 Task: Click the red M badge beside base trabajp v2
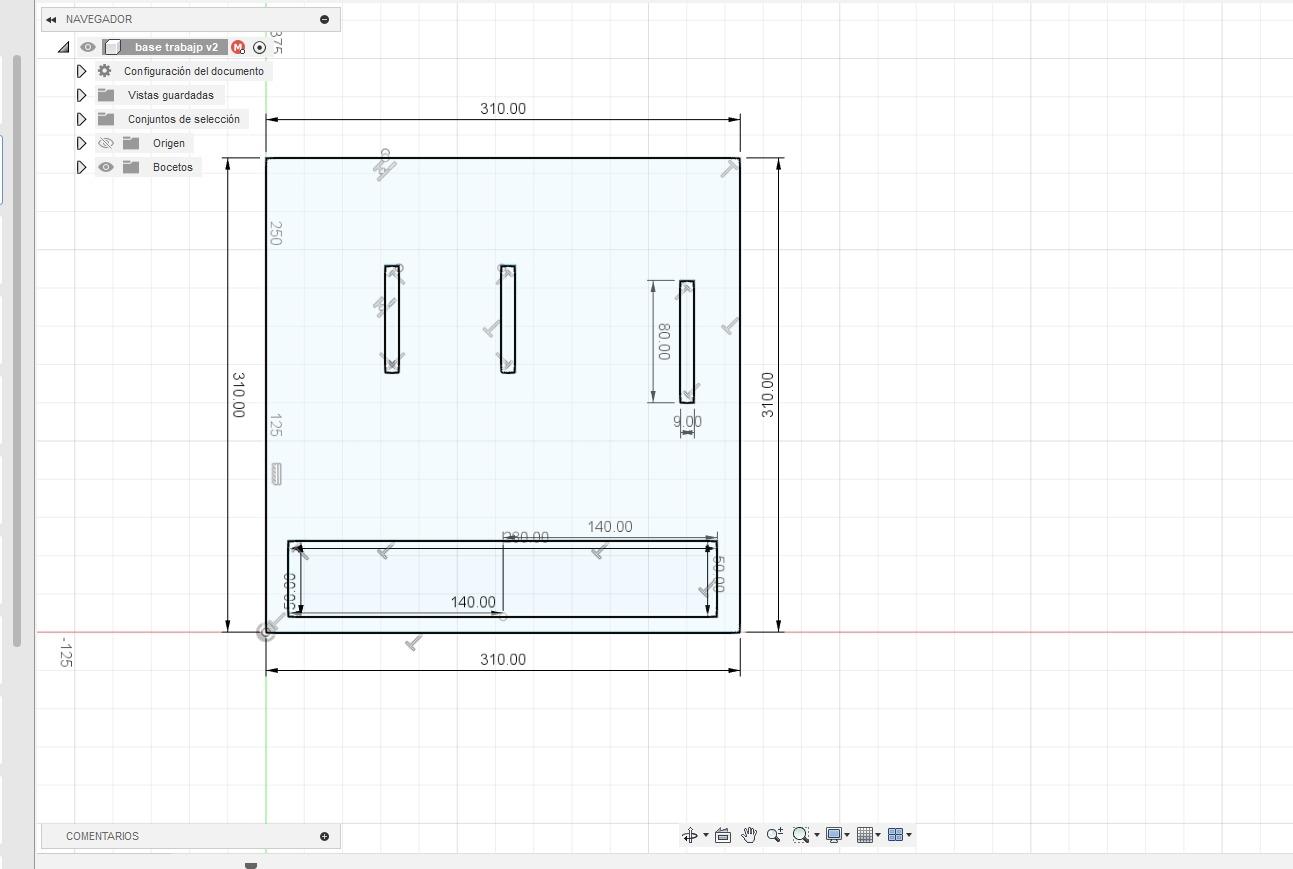pyautogui.click(x=238, y=47)
